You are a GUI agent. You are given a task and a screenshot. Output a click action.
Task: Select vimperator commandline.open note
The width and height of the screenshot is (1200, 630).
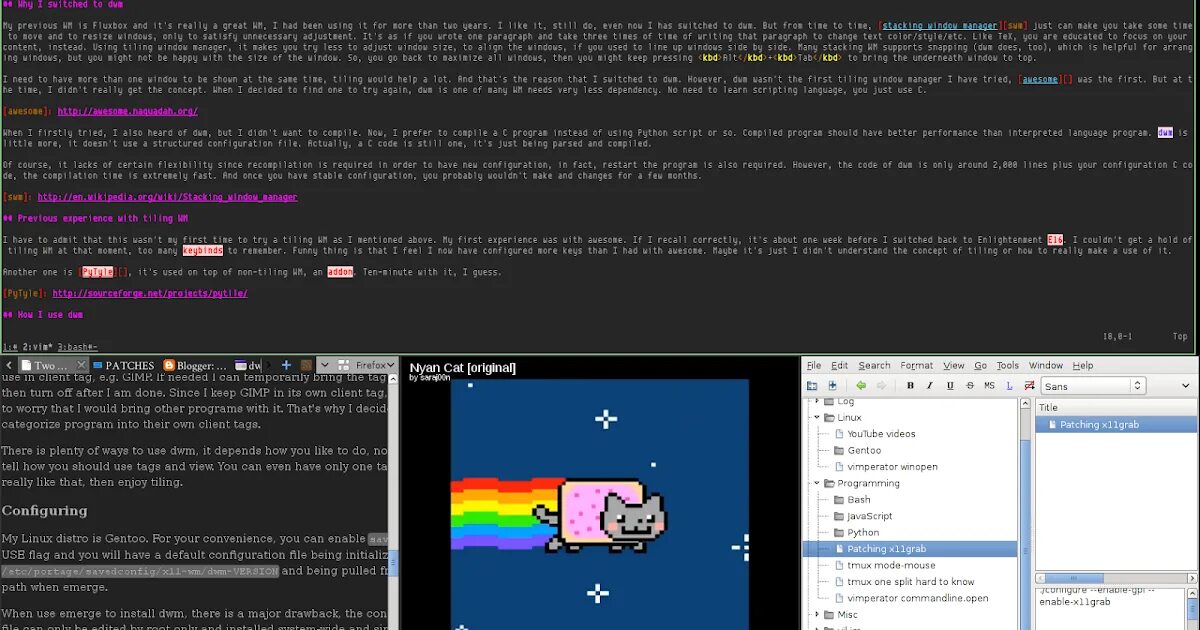pyautogui.click(x=918, y=598)
